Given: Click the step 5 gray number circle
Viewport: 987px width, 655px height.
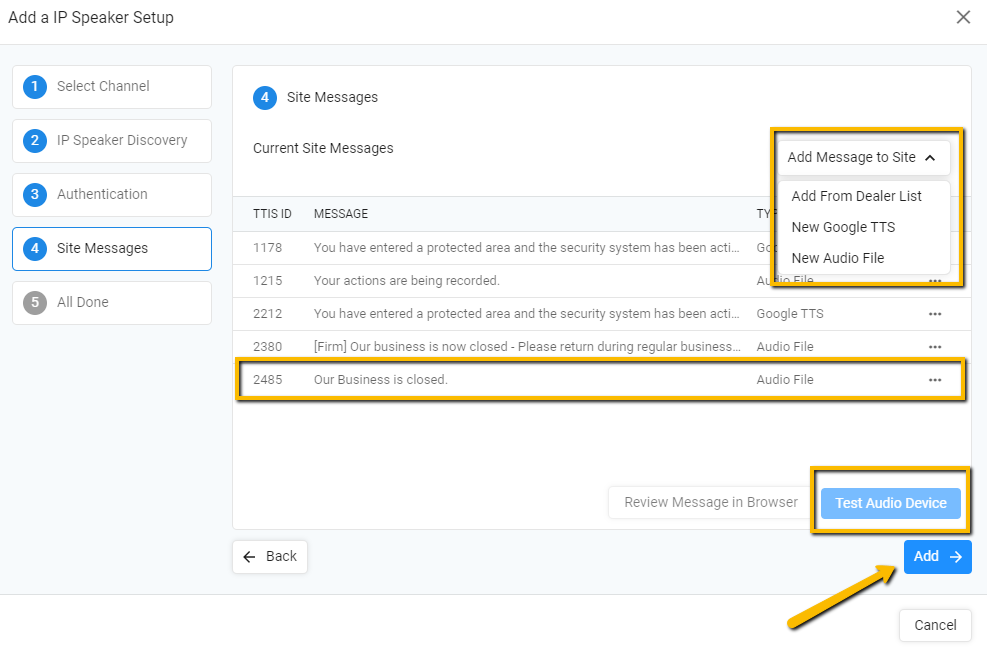Looking at the screenshot, I should [x=34, y=303].
